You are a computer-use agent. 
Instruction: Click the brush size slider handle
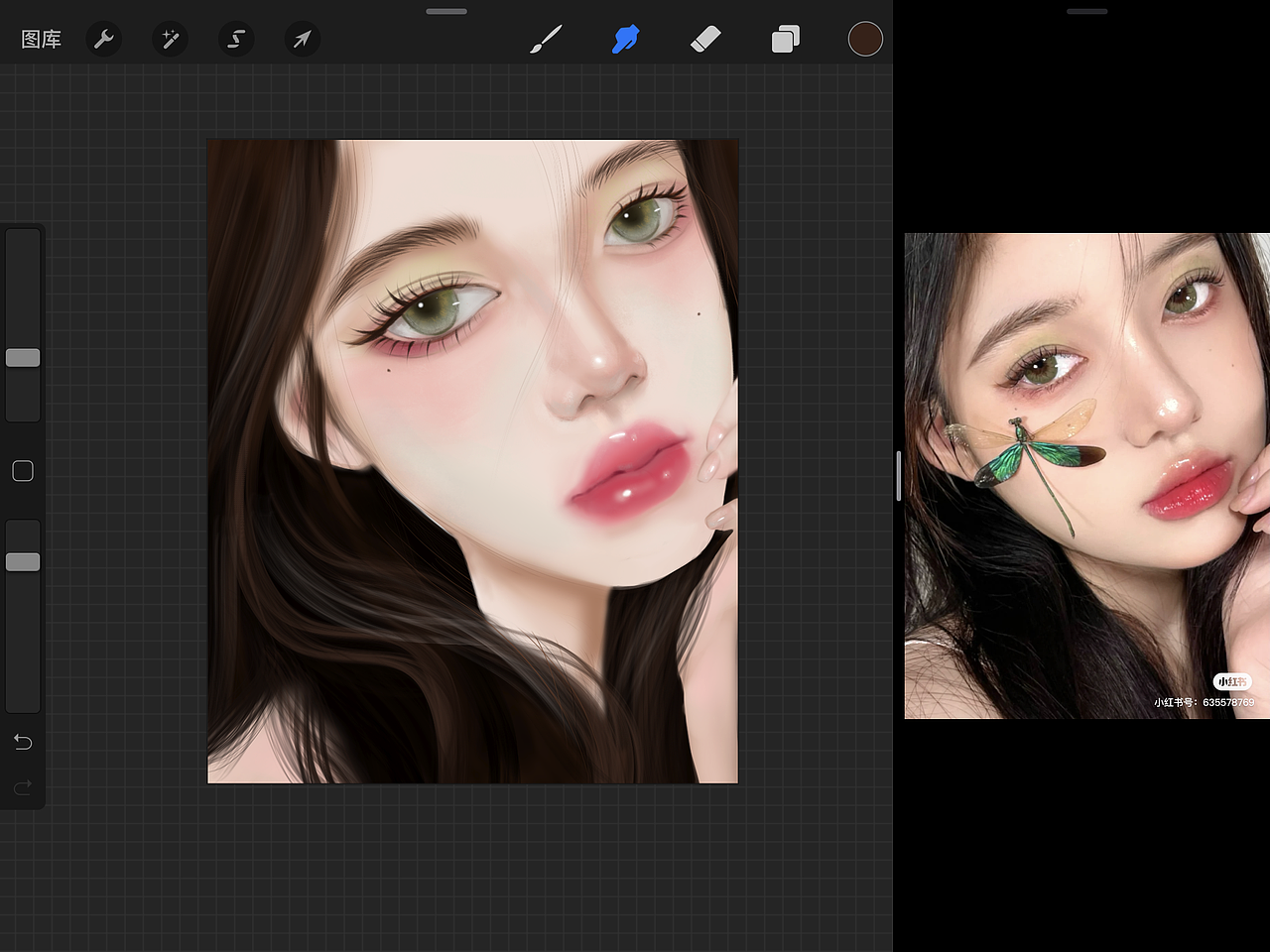(23, 358)
